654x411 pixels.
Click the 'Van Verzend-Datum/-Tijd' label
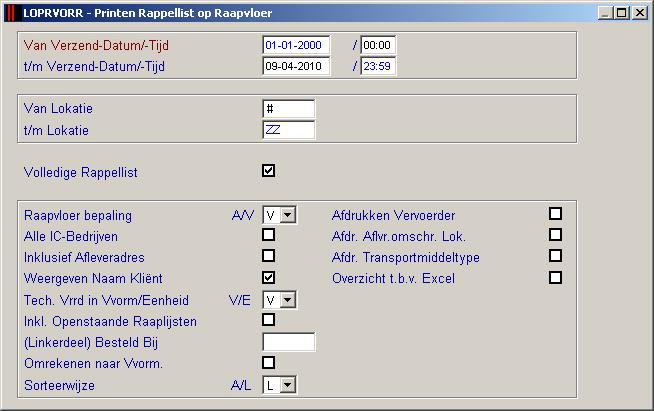click(96, 45)
